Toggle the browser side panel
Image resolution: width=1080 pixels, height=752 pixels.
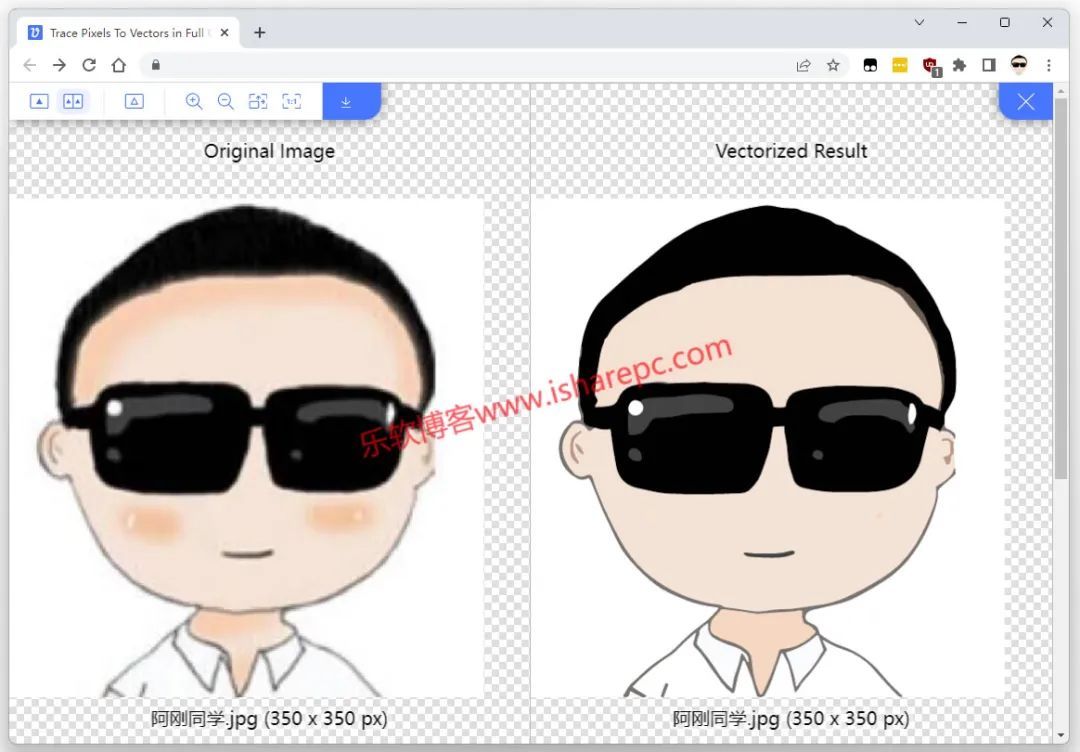coord(989,65)
